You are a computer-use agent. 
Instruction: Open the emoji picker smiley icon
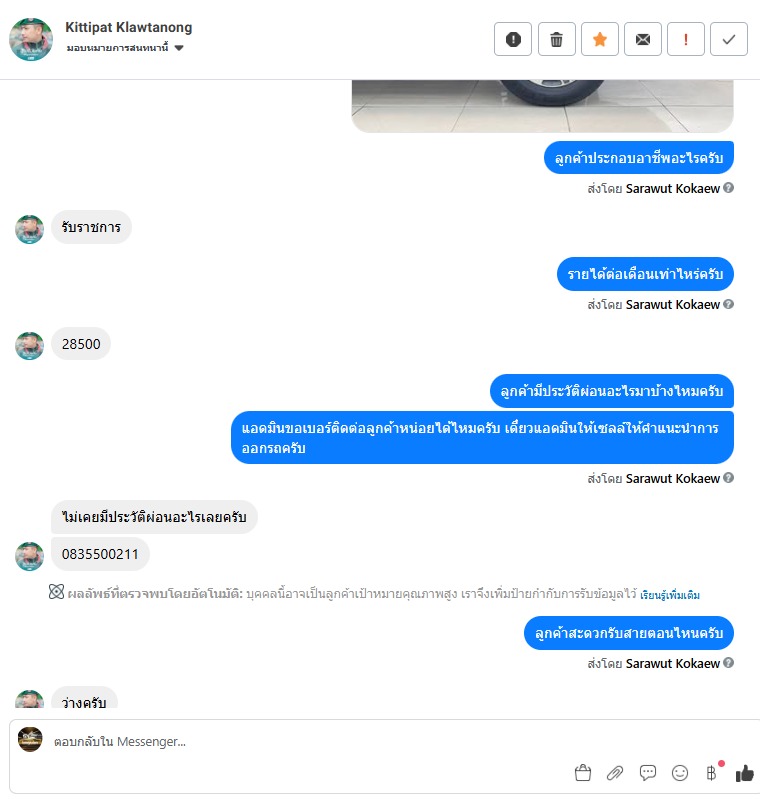tap(680, 773)
